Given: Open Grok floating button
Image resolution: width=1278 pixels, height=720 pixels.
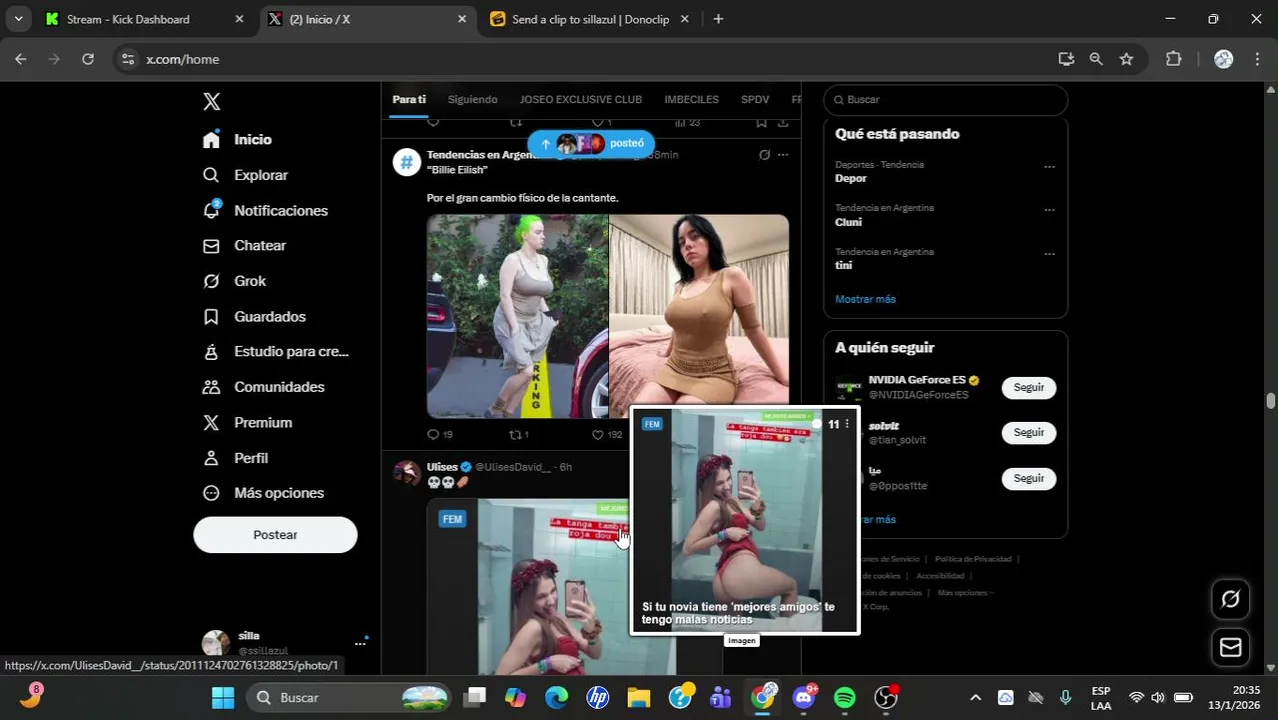Looking at the screenshot, I should click(1230, 599).
